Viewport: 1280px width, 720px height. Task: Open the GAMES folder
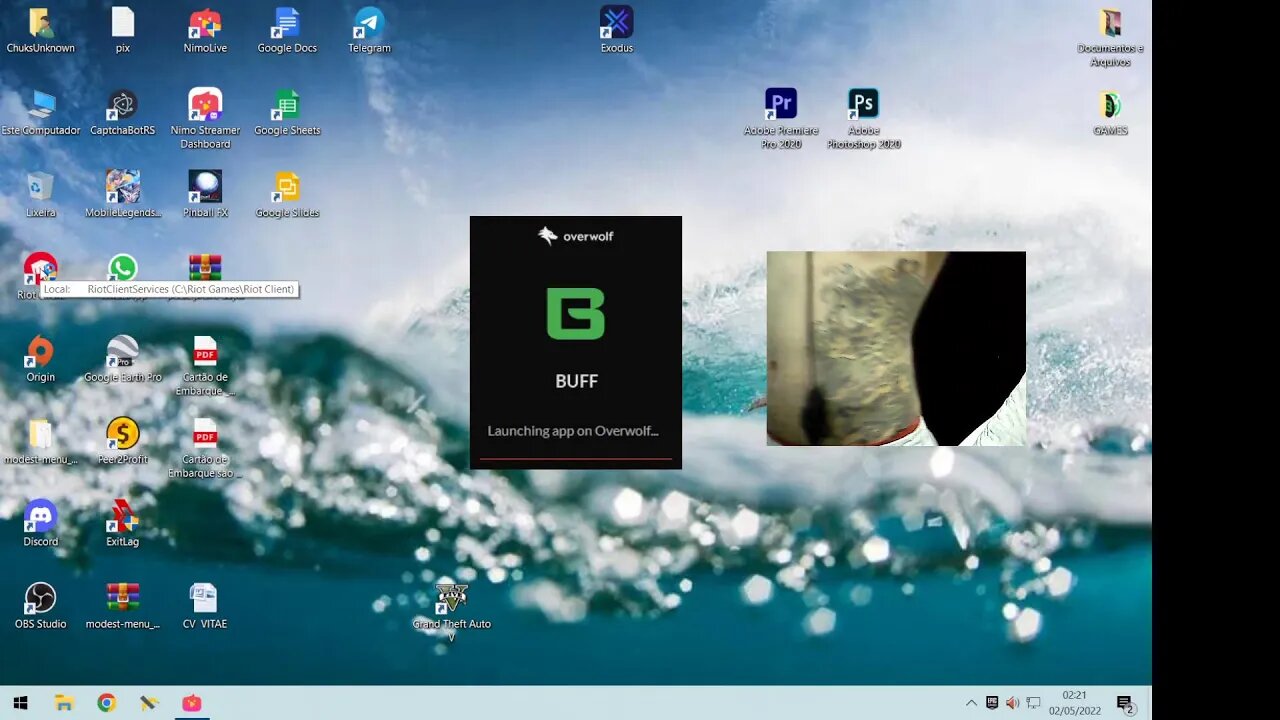[1110, 112]
